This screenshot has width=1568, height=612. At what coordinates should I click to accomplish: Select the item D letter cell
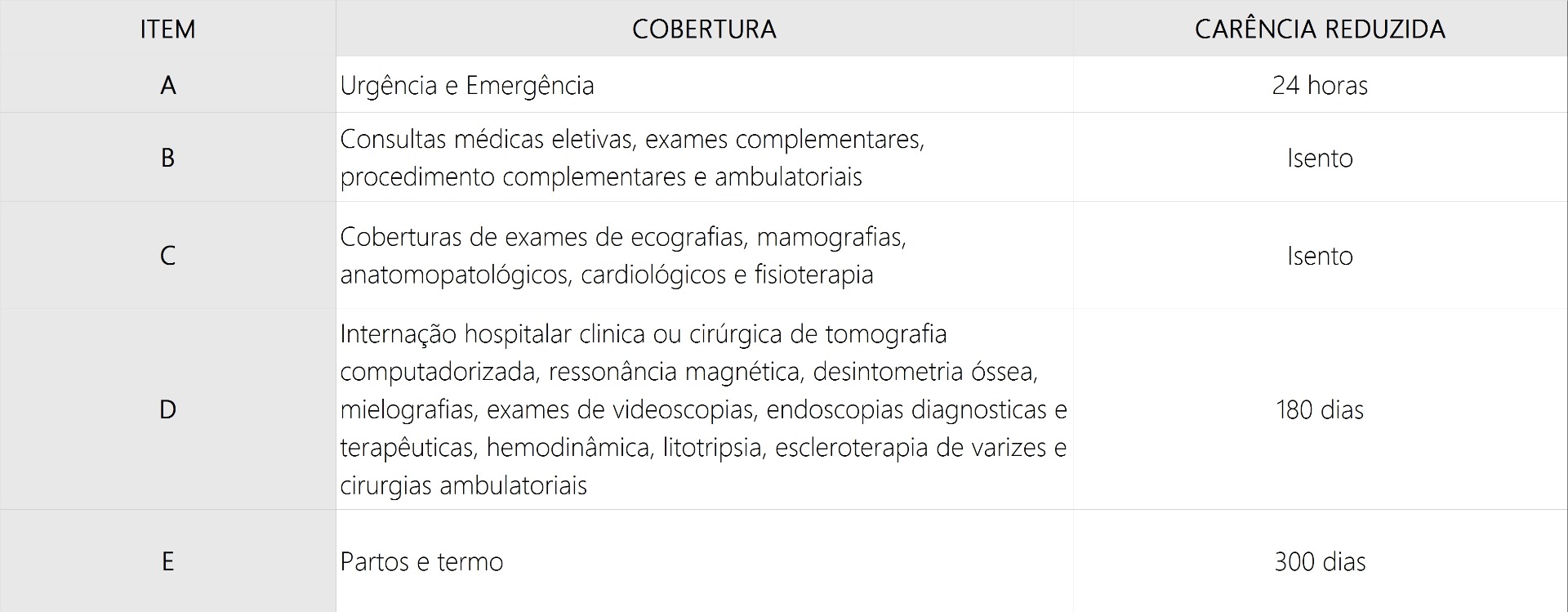coord(167,409)
